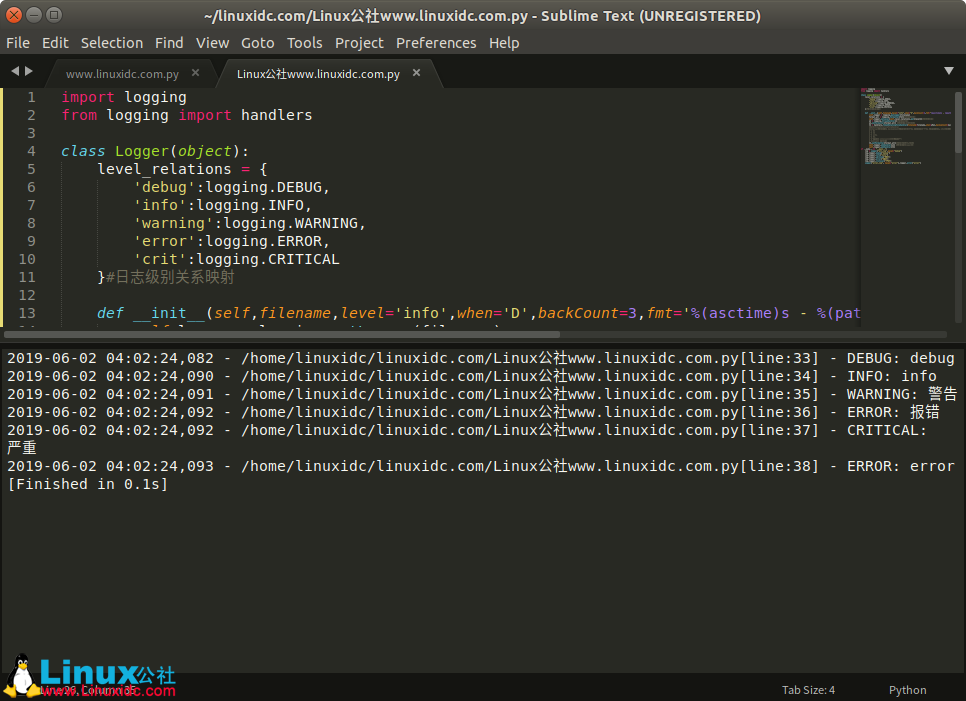The height and width of the screenshot is (701, 966).
Task: Open the Preferences menu
Action: coord(436,43)
